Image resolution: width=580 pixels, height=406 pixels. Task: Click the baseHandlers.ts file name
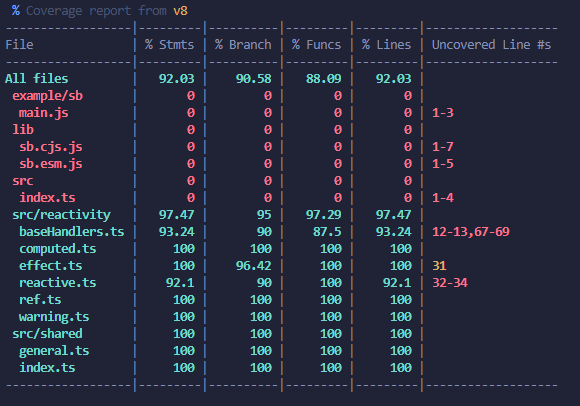point(71,232)
